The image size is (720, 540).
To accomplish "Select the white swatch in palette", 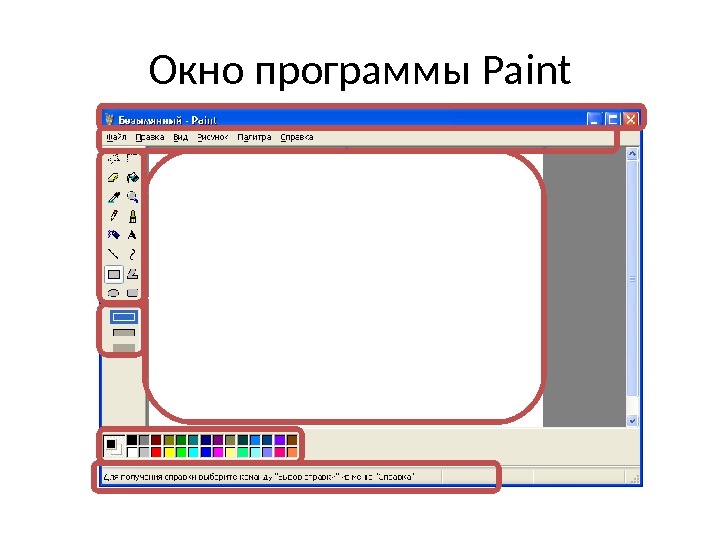I will [x=132, y=452].
